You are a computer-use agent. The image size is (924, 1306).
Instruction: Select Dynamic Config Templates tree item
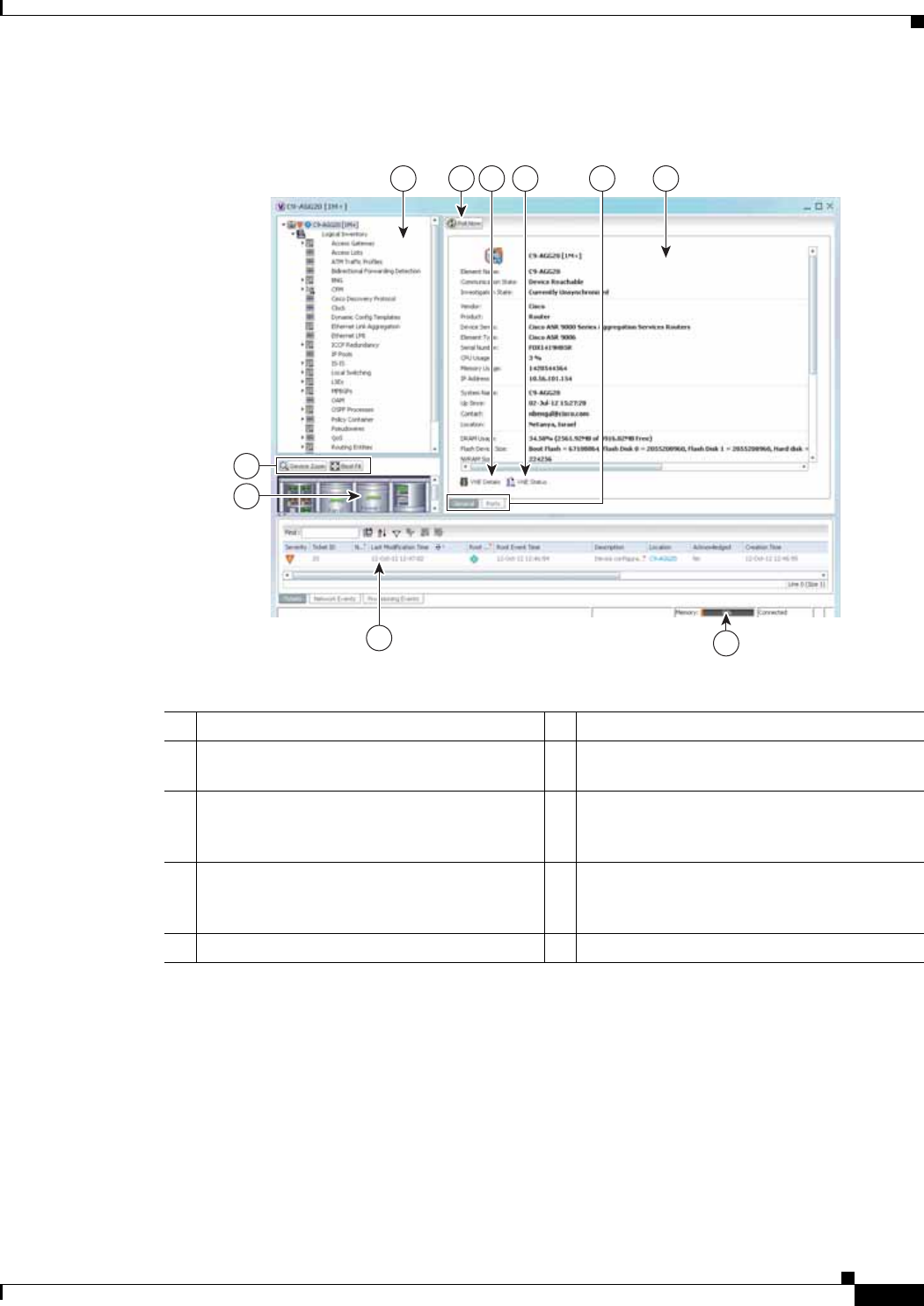coord(365,317)
